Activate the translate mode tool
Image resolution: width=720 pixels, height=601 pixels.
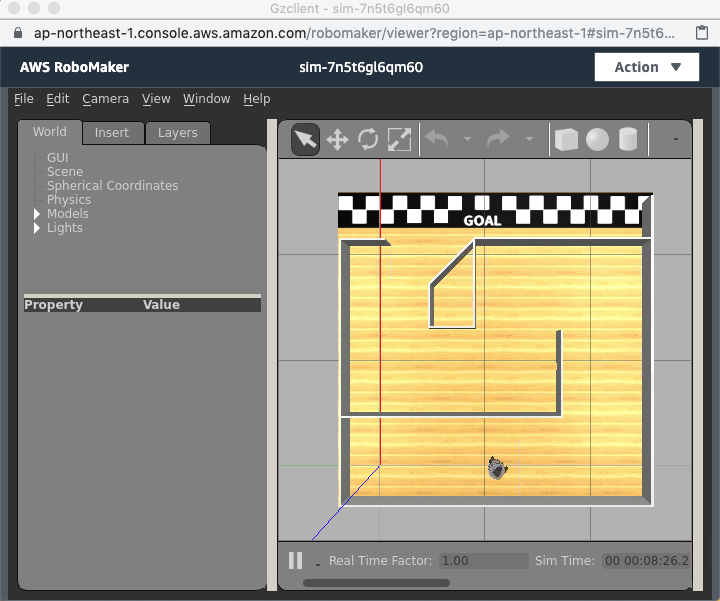tap(338, 140)
